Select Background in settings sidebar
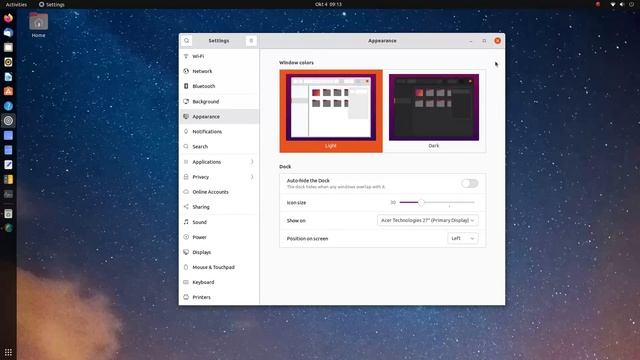Screen dimensions: 640x360 coord(219,101)
